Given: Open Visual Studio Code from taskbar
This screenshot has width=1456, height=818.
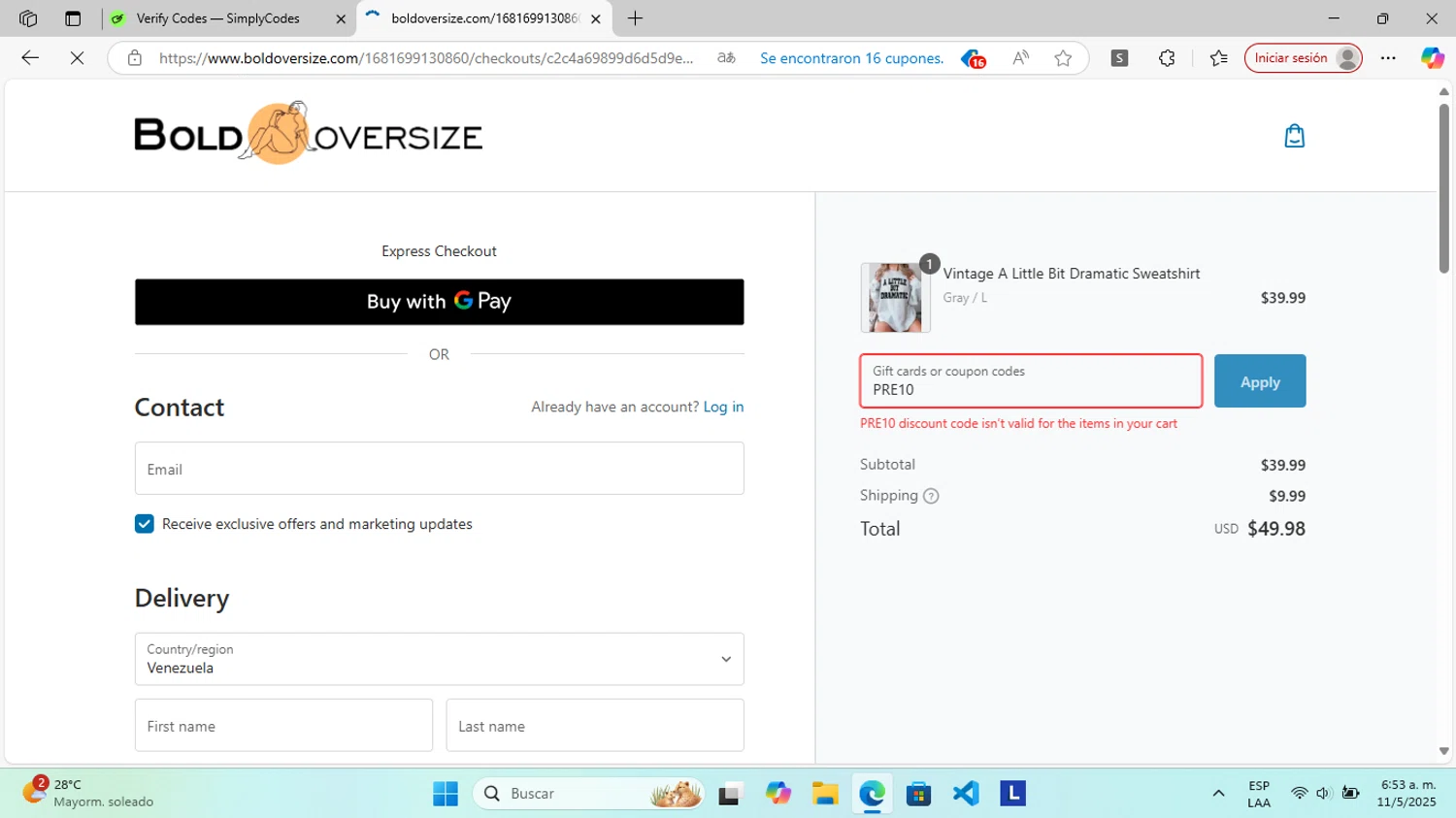Looking at the screenshot, I should (966, 794).
